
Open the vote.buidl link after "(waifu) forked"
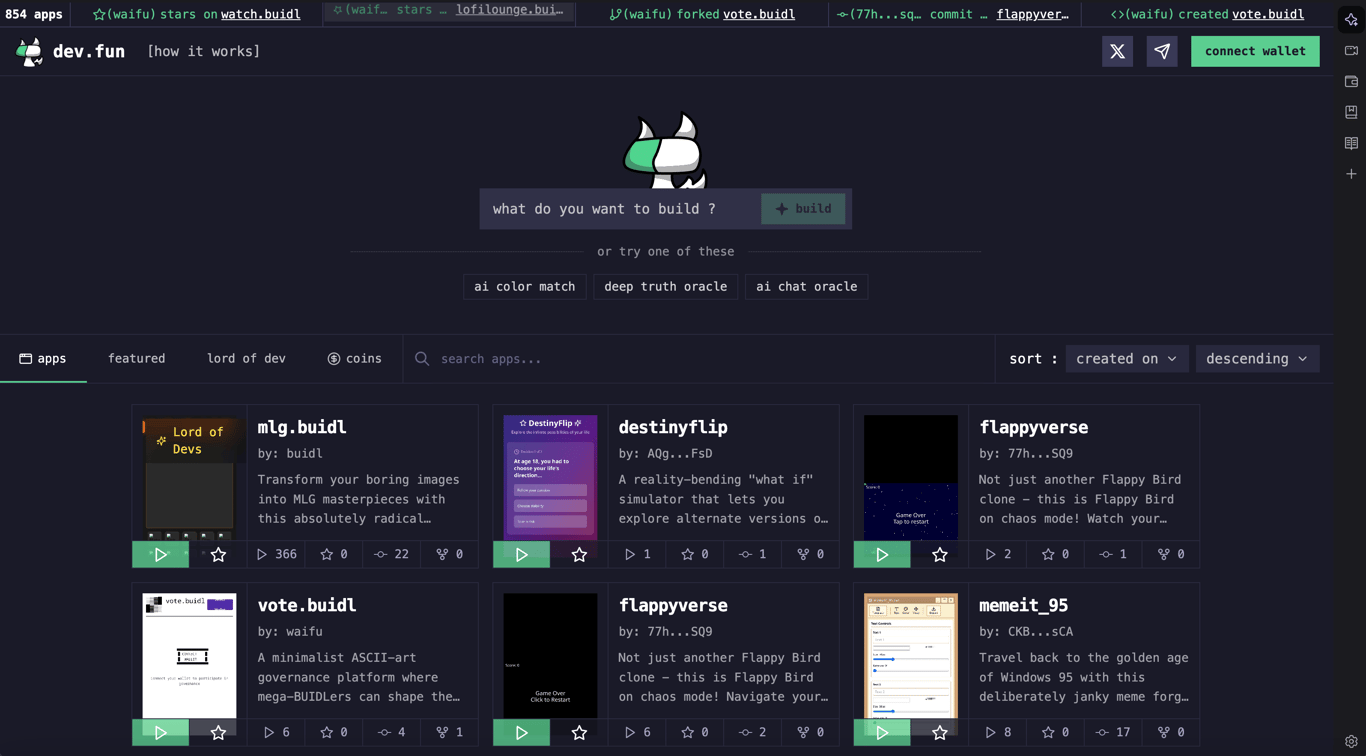point(759,14)
